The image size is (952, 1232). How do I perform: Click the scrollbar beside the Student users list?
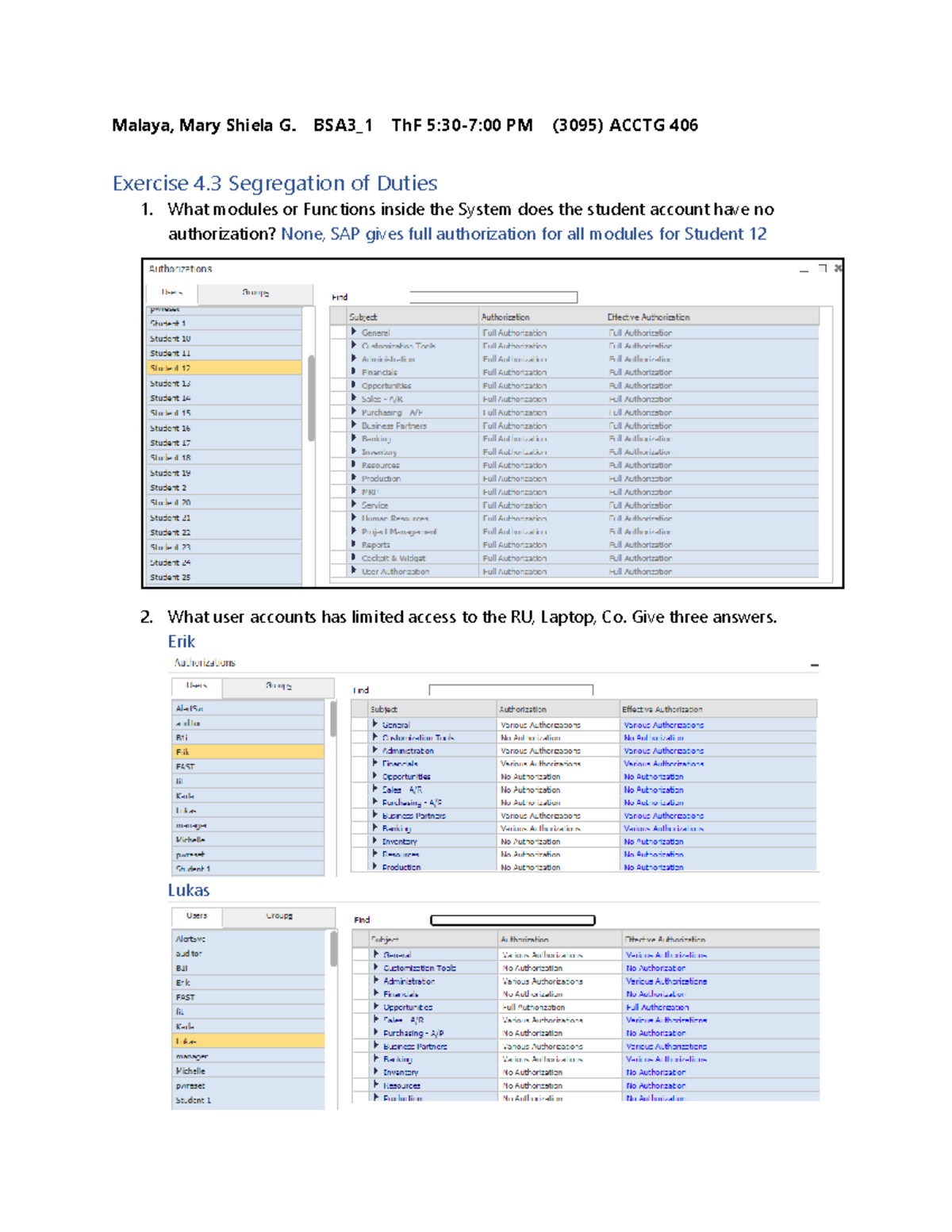click(311, 397)
